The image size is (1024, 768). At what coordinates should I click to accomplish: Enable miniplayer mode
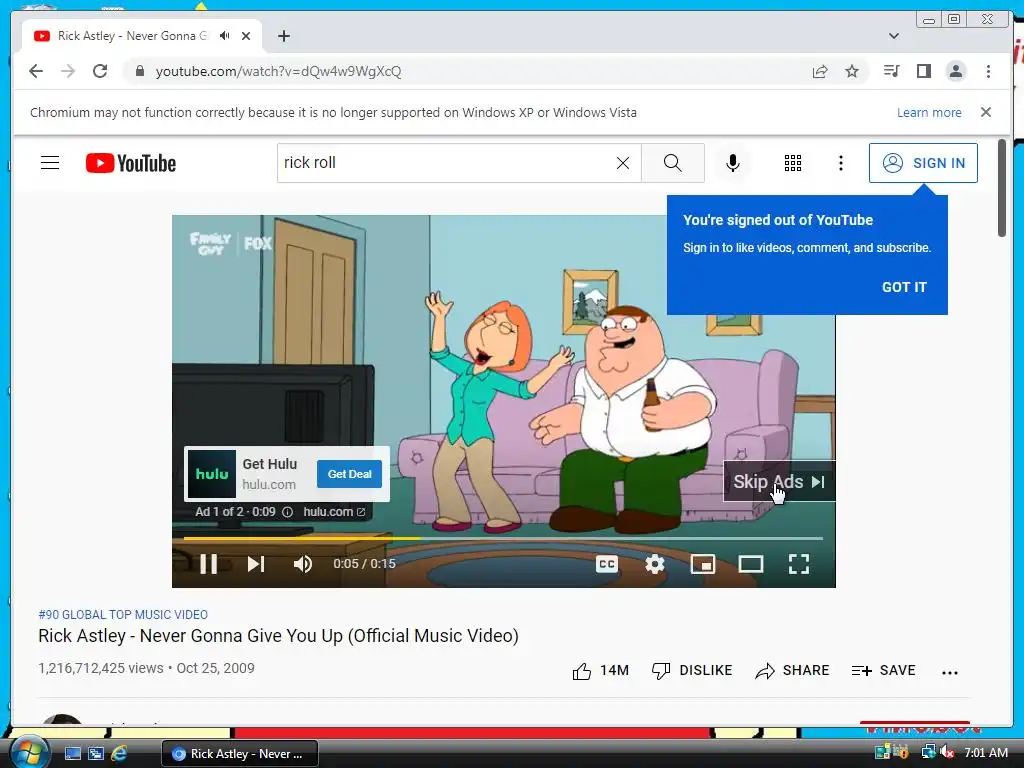click(703, 564)
